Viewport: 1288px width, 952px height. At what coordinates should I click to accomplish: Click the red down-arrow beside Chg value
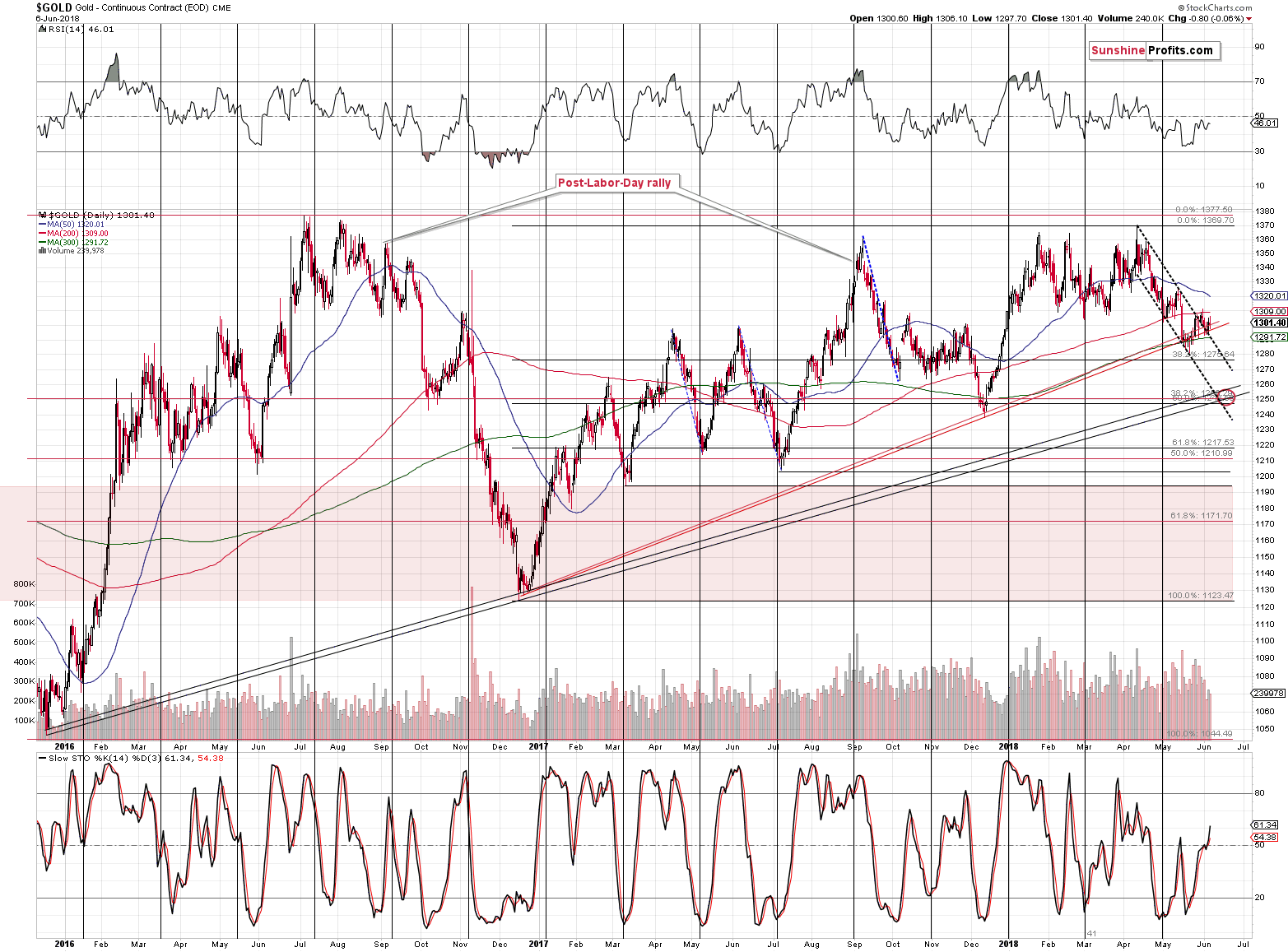click(1248, 18)
